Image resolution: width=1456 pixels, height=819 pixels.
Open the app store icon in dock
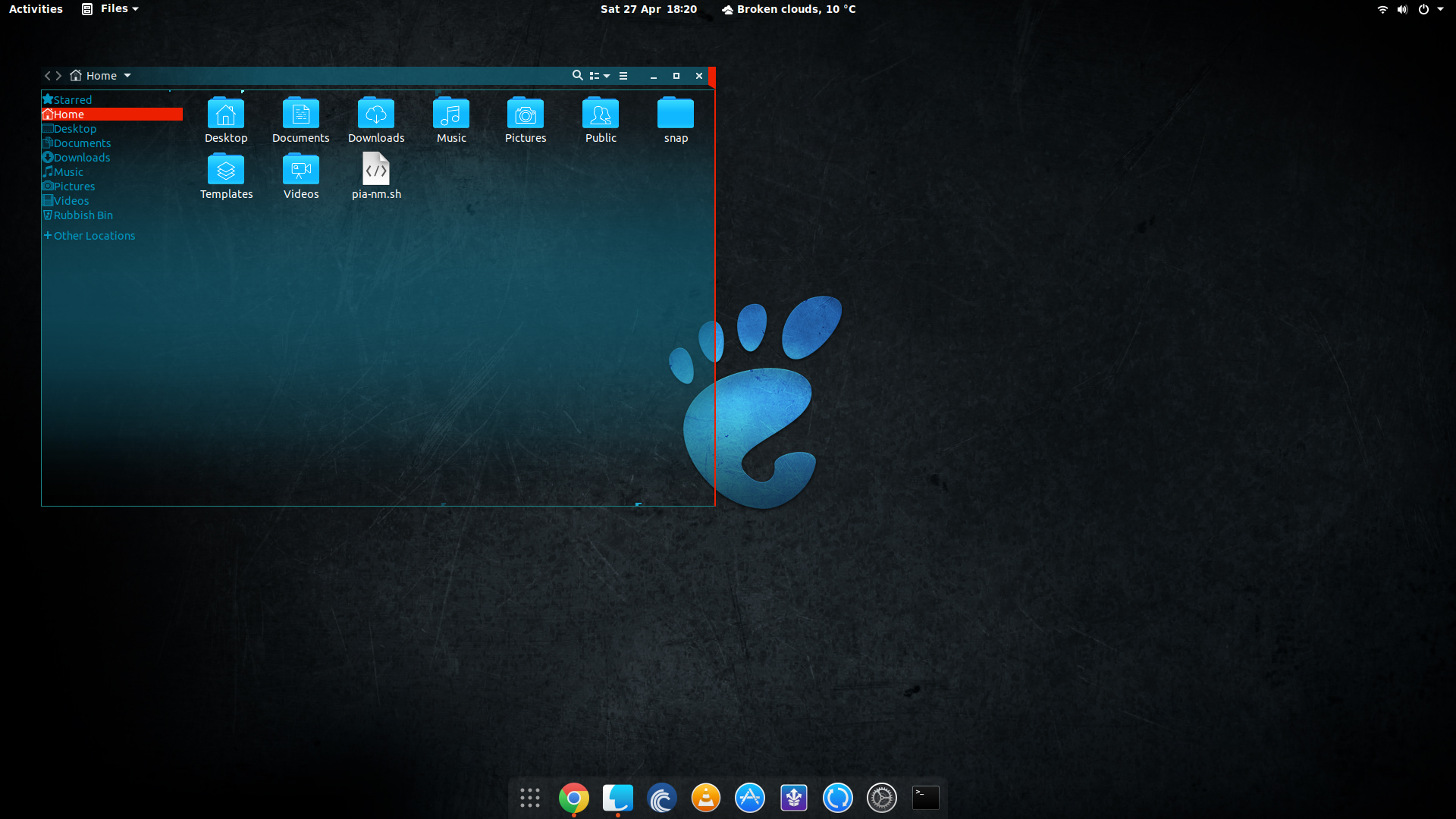tap(750, 798)
